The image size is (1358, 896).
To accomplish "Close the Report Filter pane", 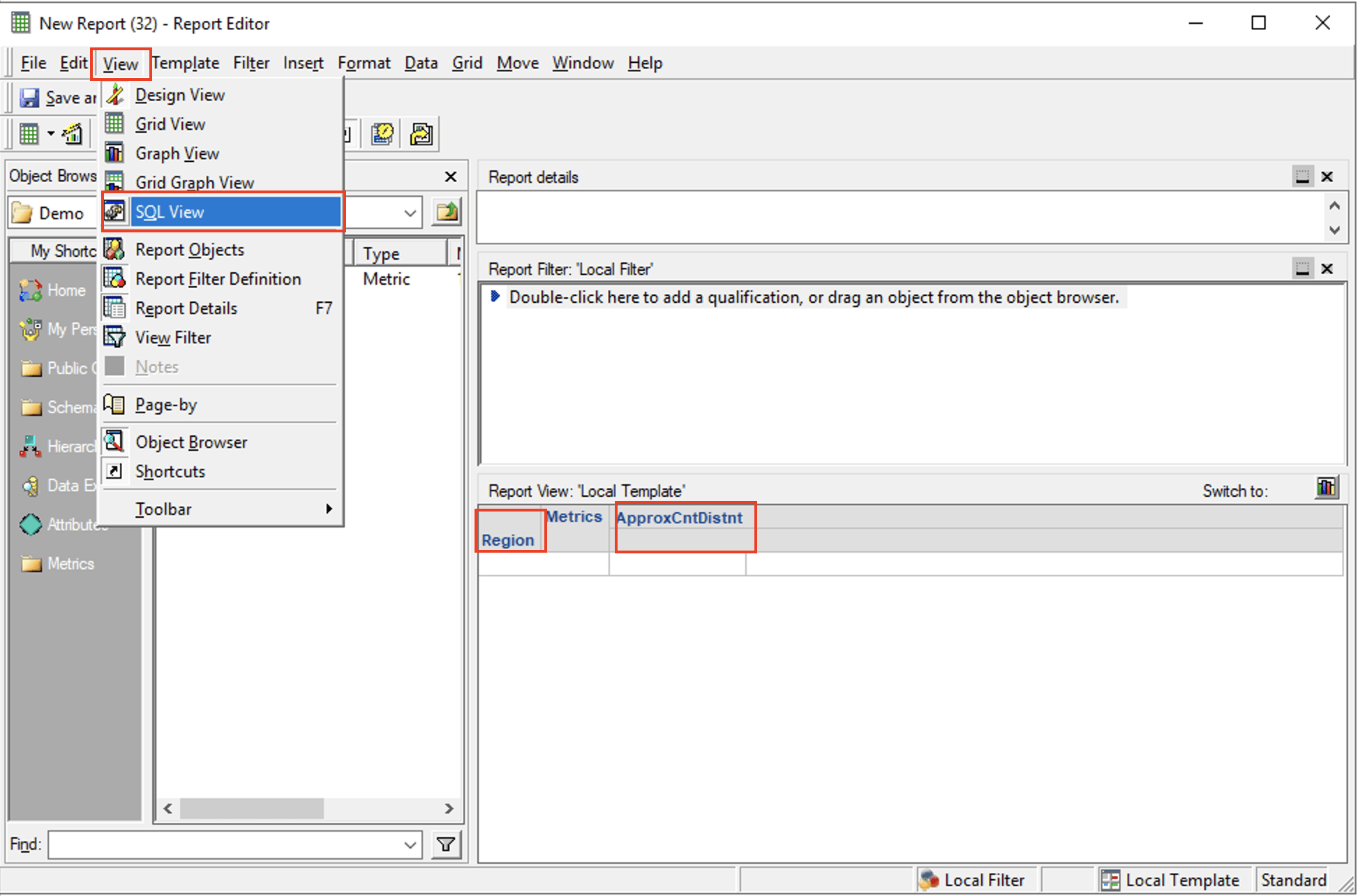I will 1327,269.
